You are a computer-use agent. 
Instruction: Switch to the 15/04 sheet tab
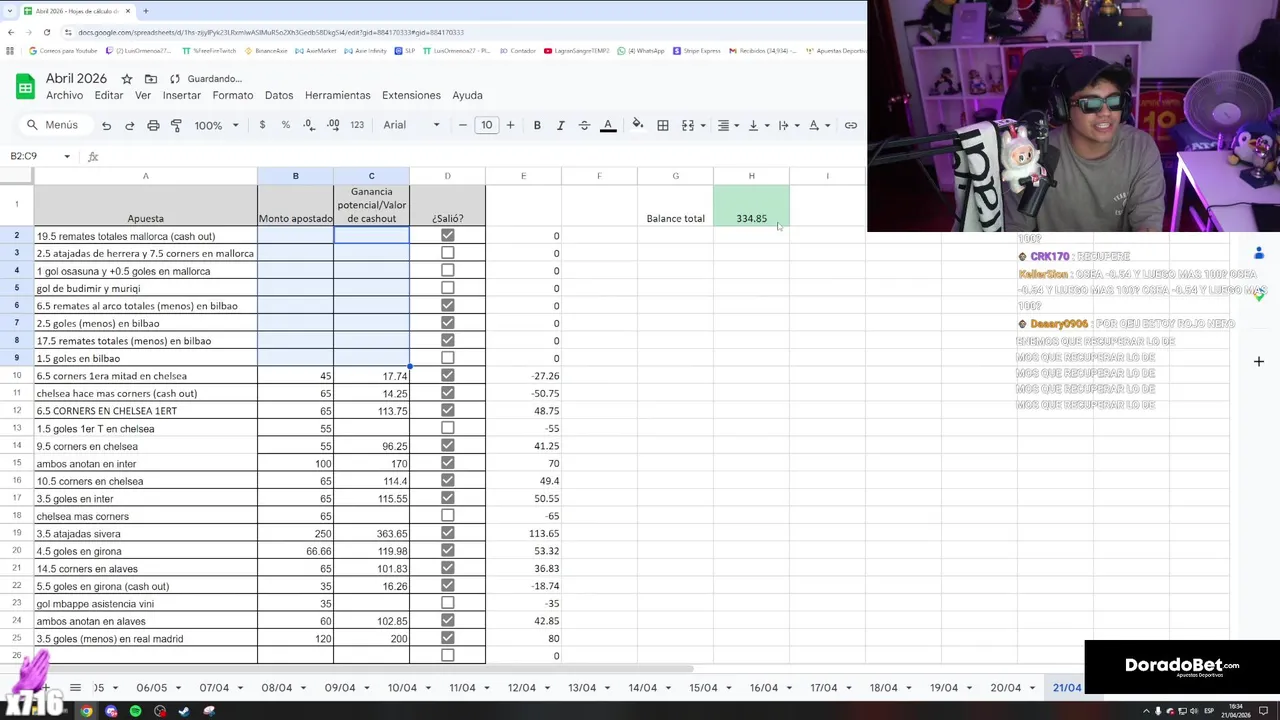point(703,688)
